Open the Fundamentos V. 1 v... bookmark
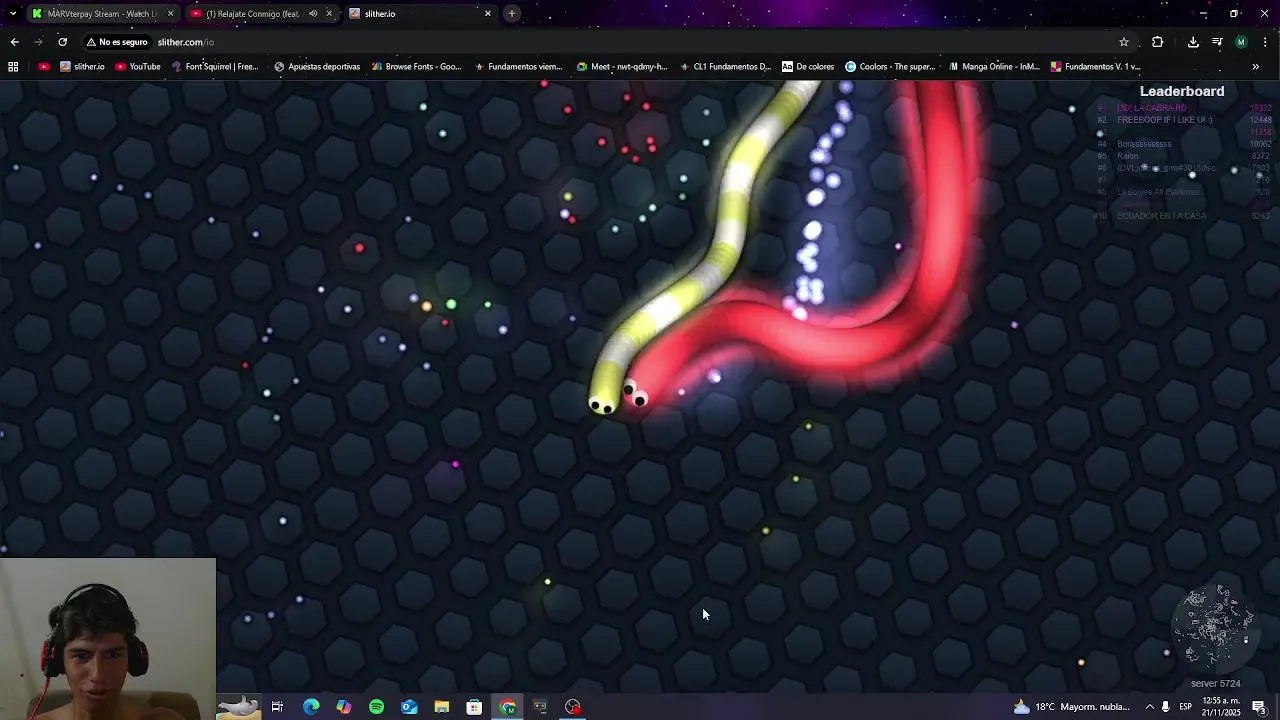Image resolution: width=1280 pixels, height=720 pixels. pos(1095,67)
